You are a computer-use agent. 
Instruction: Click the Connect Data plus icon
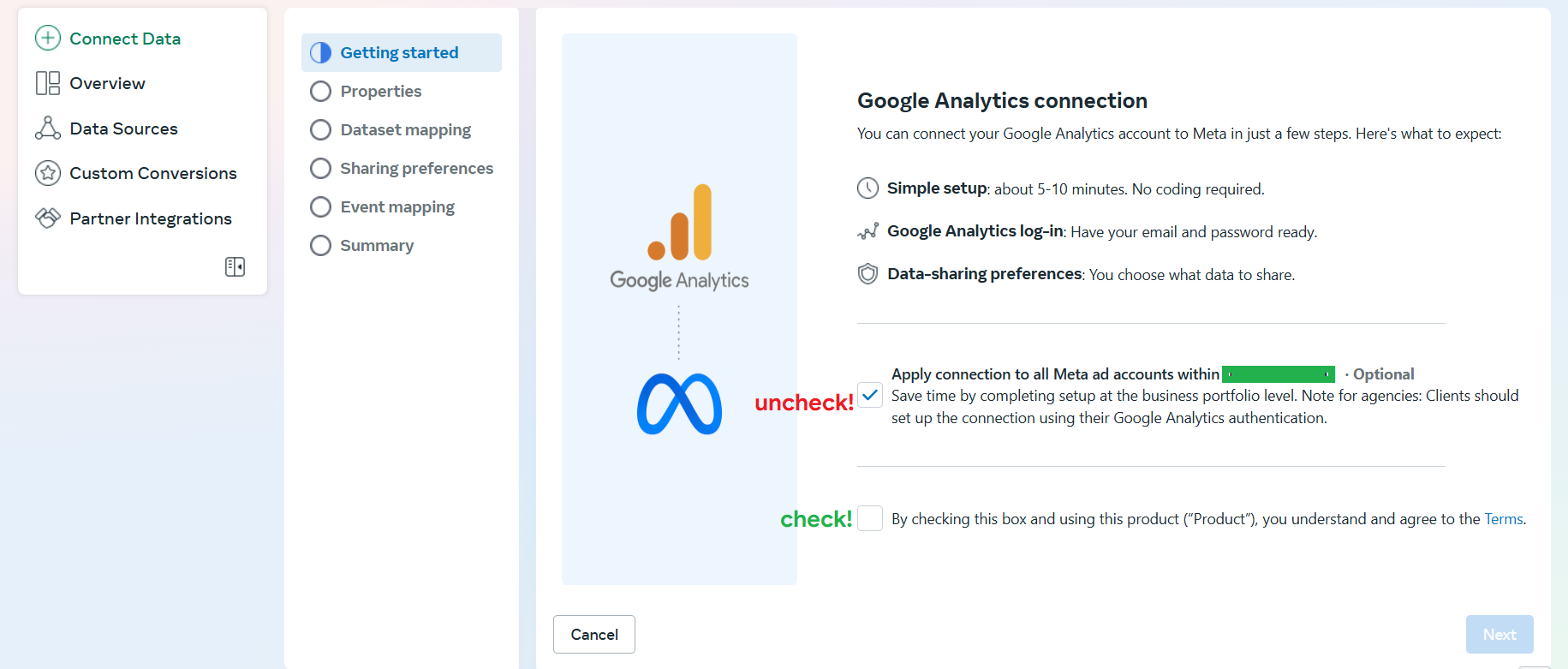click(x=48, y=38)
